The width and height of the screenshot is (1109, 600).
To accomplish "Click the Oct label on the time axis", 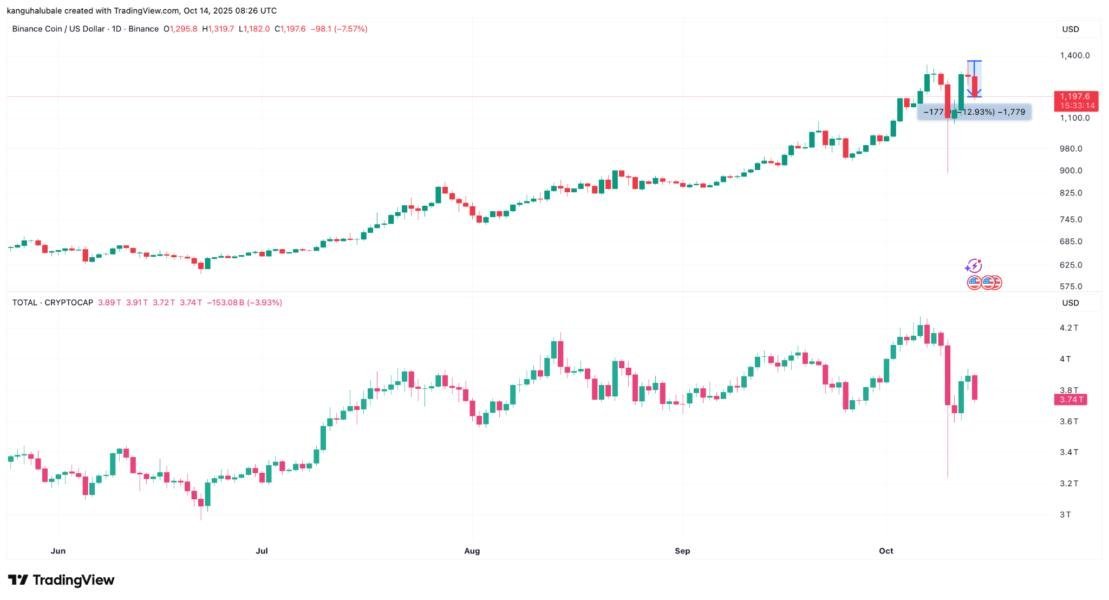I will click(885, 550).
